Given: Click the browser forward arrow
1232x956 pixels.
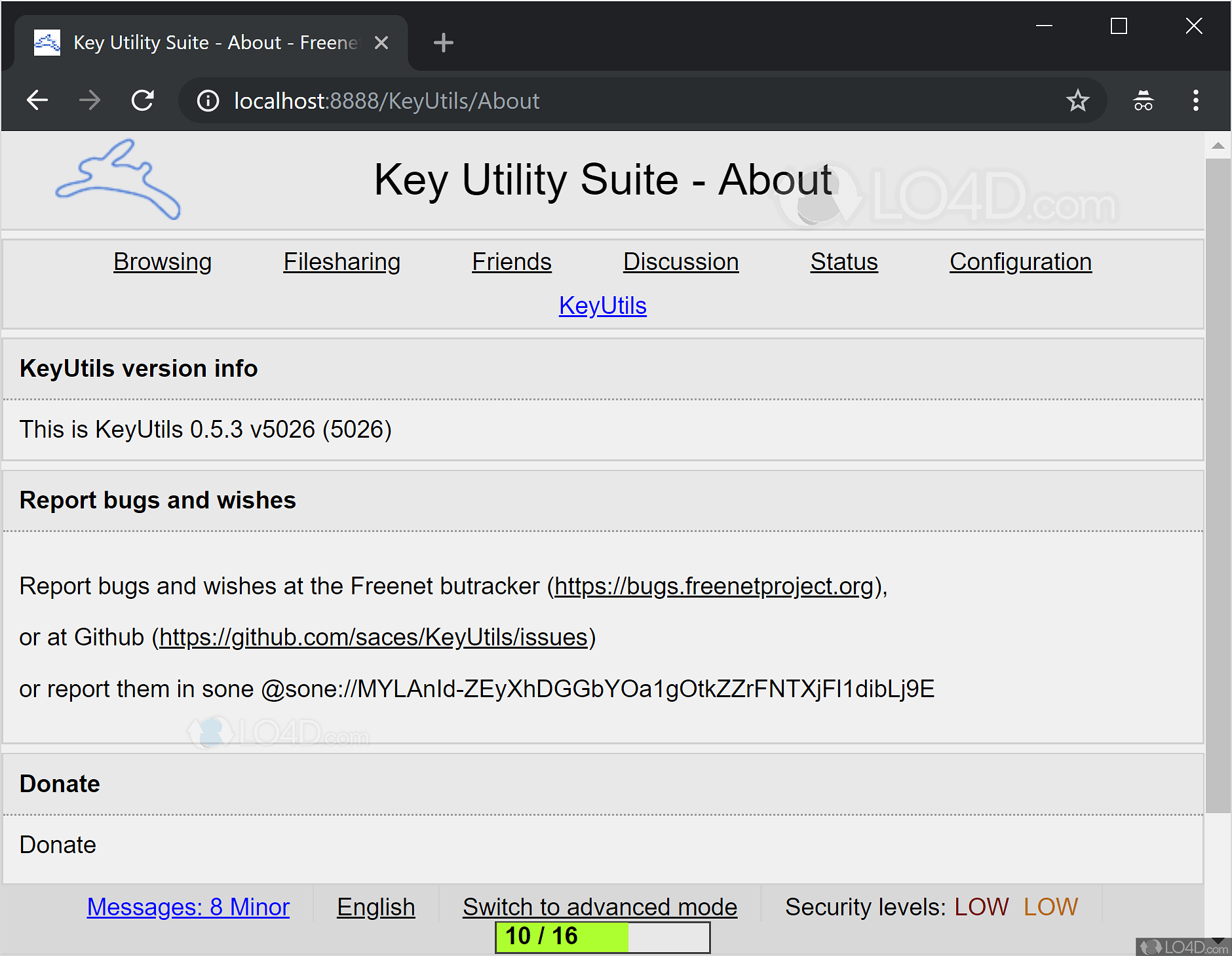Looking at the screenshot, I should coord(90,101).
